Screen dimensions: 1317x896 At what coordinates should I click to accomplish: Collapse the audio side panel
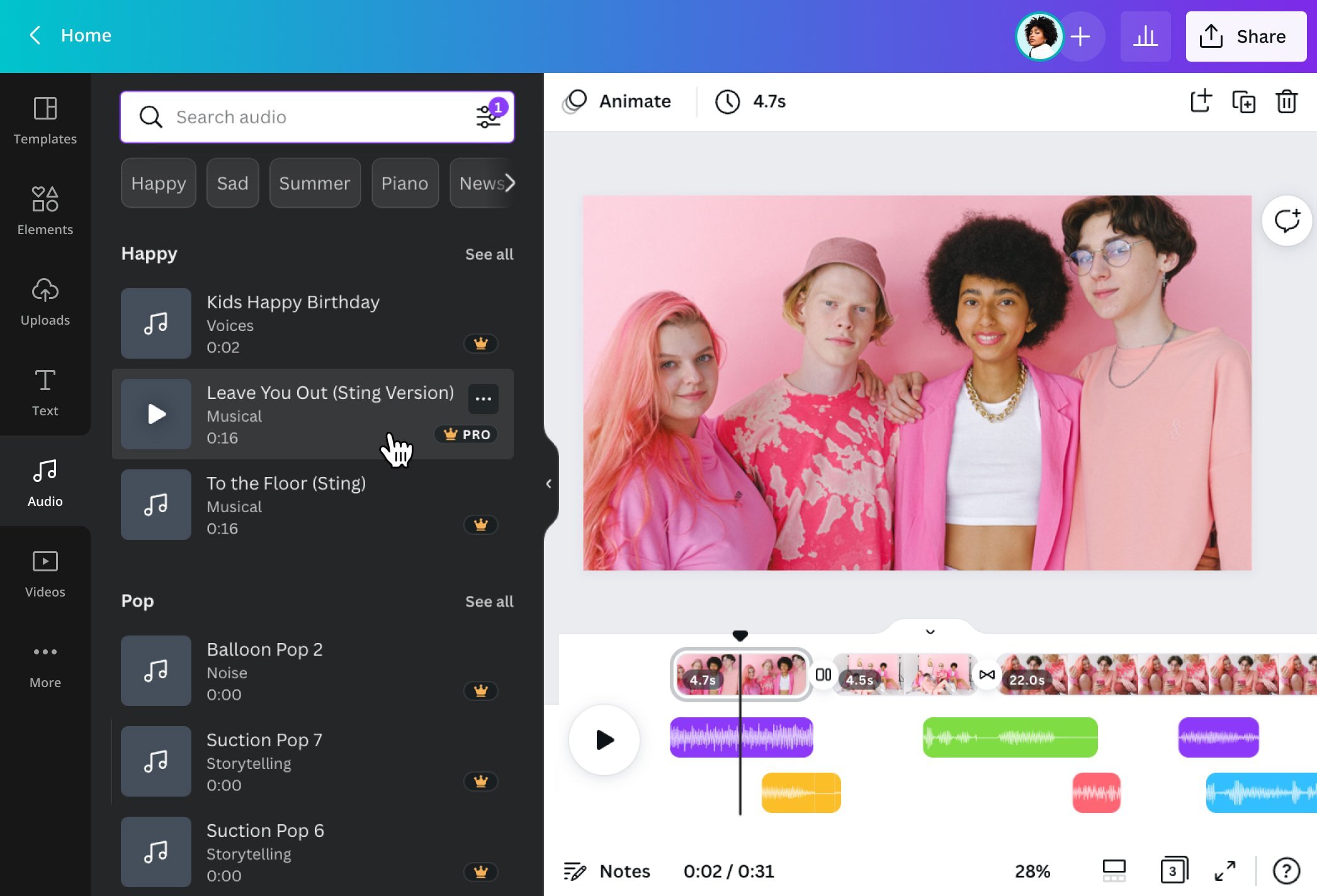point(548,483)
